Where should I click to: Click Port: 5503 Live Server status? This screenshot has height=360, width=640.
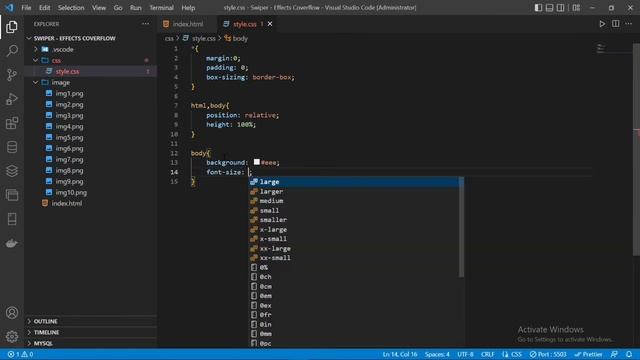pos(548,354)
